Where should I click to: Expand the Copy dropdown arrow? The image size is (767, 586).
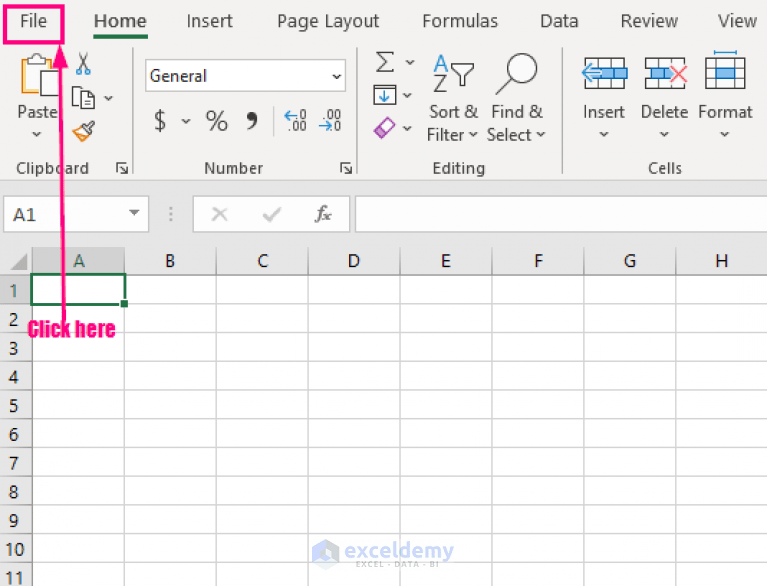(x=109, y=98)
